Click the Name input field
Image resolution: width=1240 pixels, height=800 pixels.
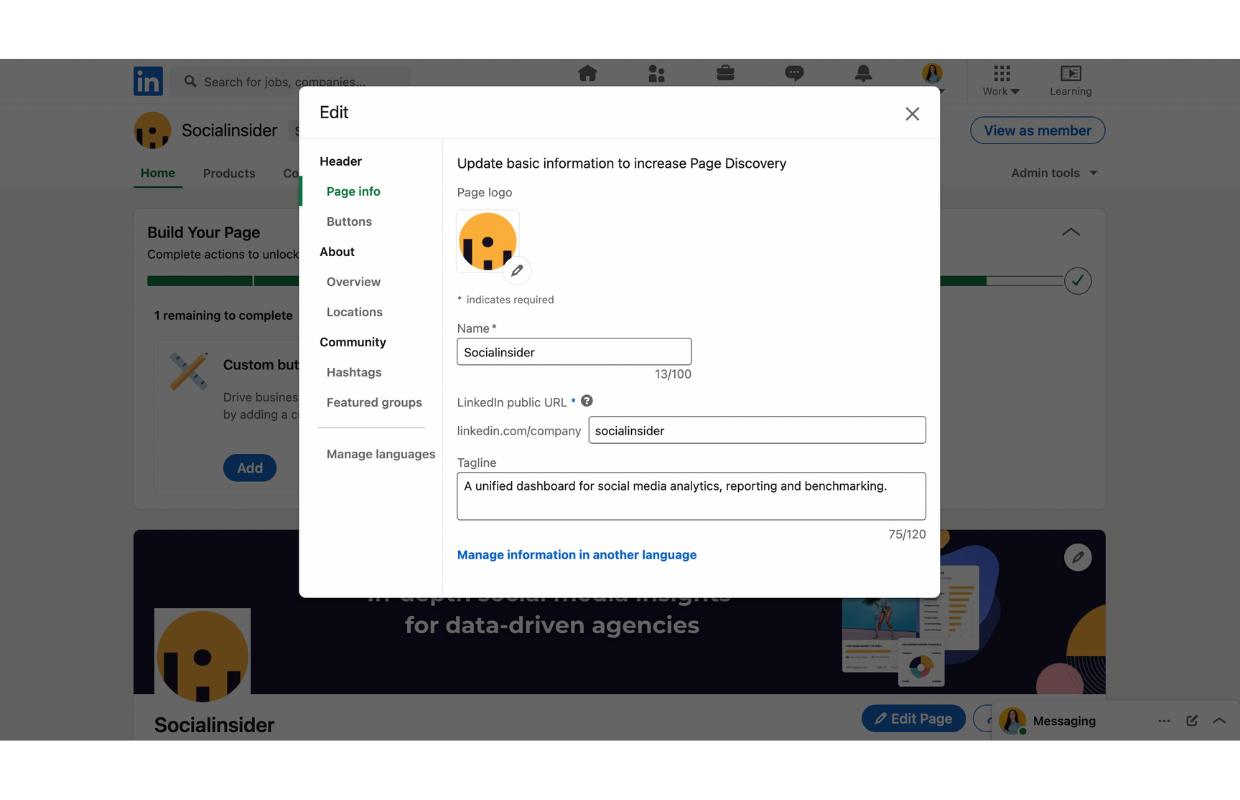(x=574, y=351)
